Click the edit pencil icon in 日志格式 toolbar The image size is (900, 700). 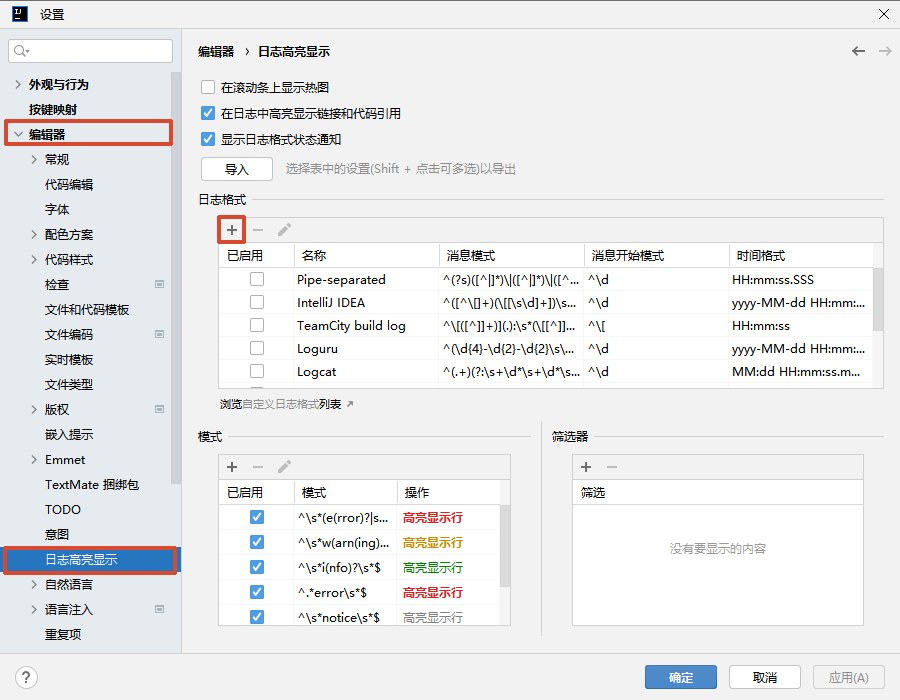click(285, 230)
